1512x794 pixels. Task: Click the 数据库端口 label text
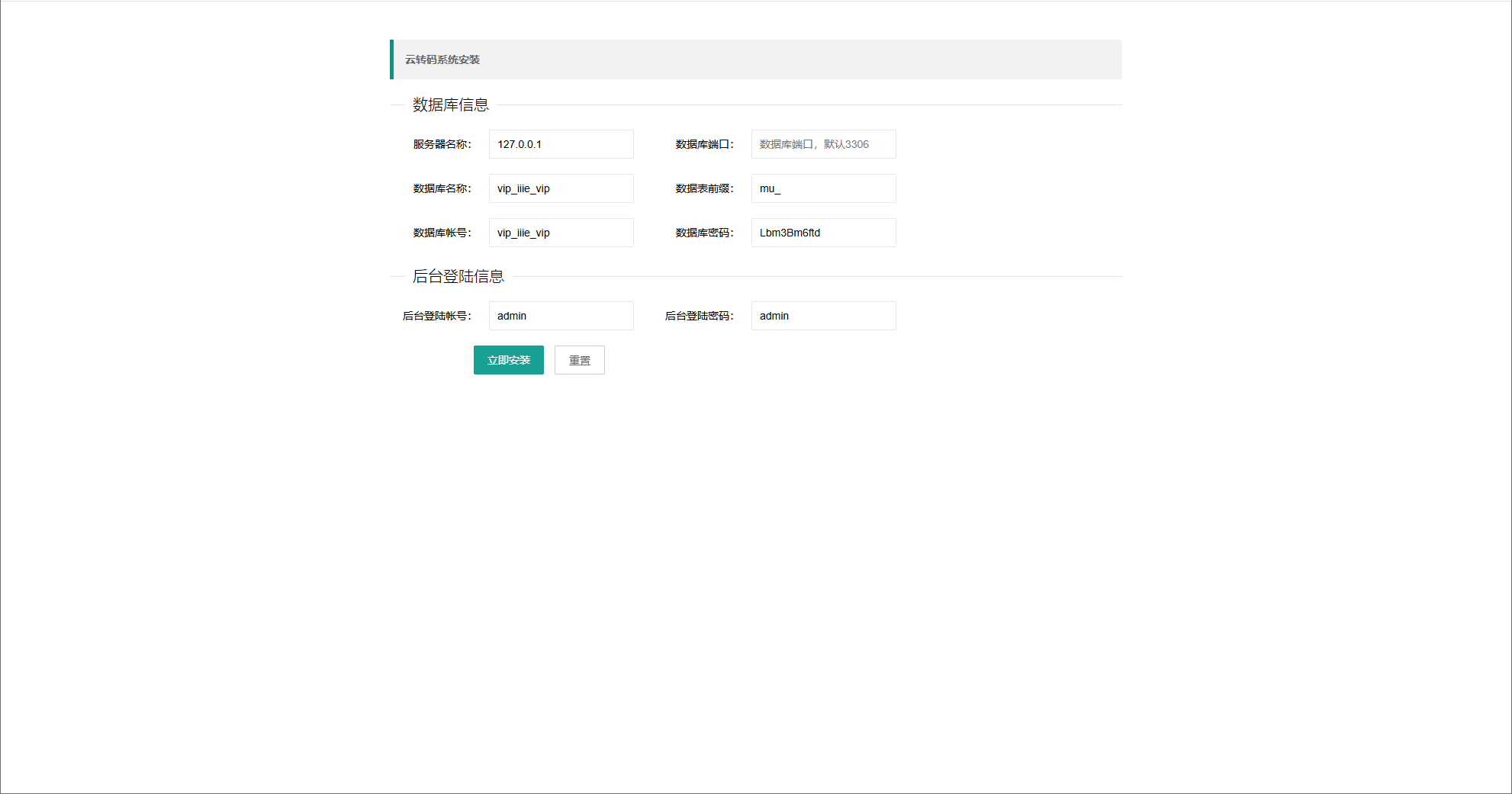[x=704, y=144]
